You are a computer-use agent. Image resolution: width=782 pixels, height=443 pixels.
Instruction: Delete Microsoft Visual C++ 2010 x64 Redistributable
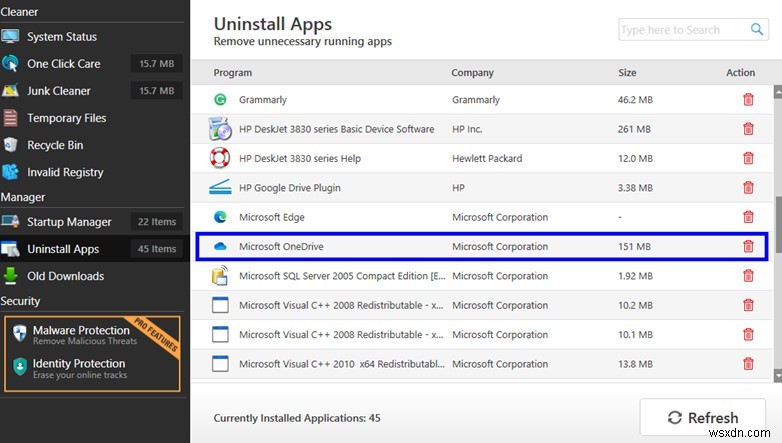pyautogui.click(x=748, y=364)
